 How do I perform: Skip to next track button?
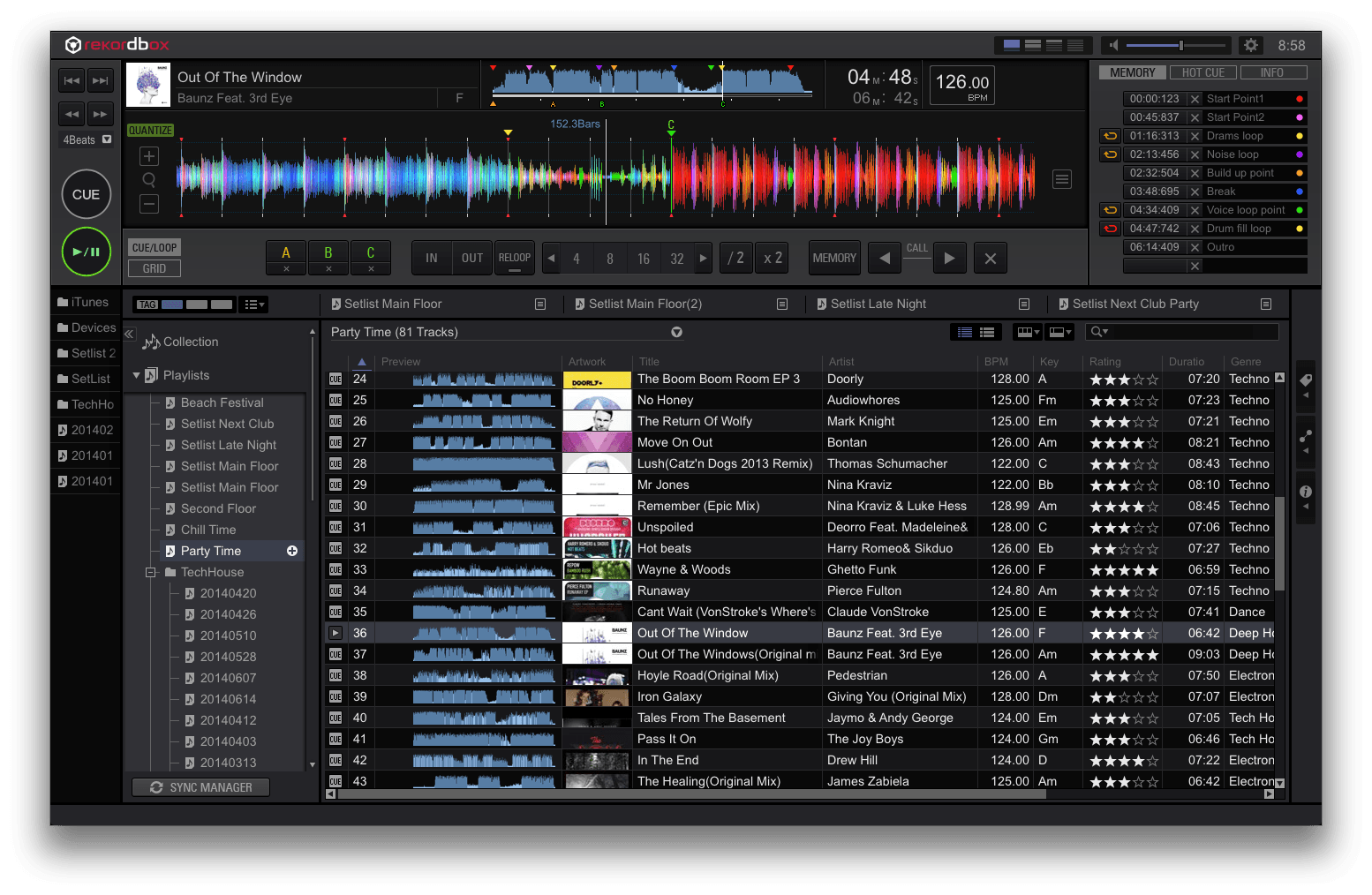tap(101, 80)
